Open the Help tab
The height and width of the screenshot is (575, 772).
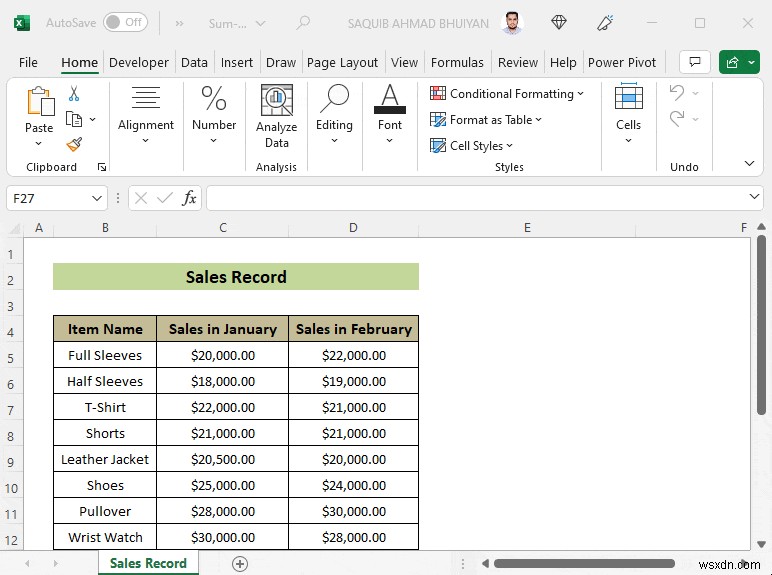click(x=563, y=63)
